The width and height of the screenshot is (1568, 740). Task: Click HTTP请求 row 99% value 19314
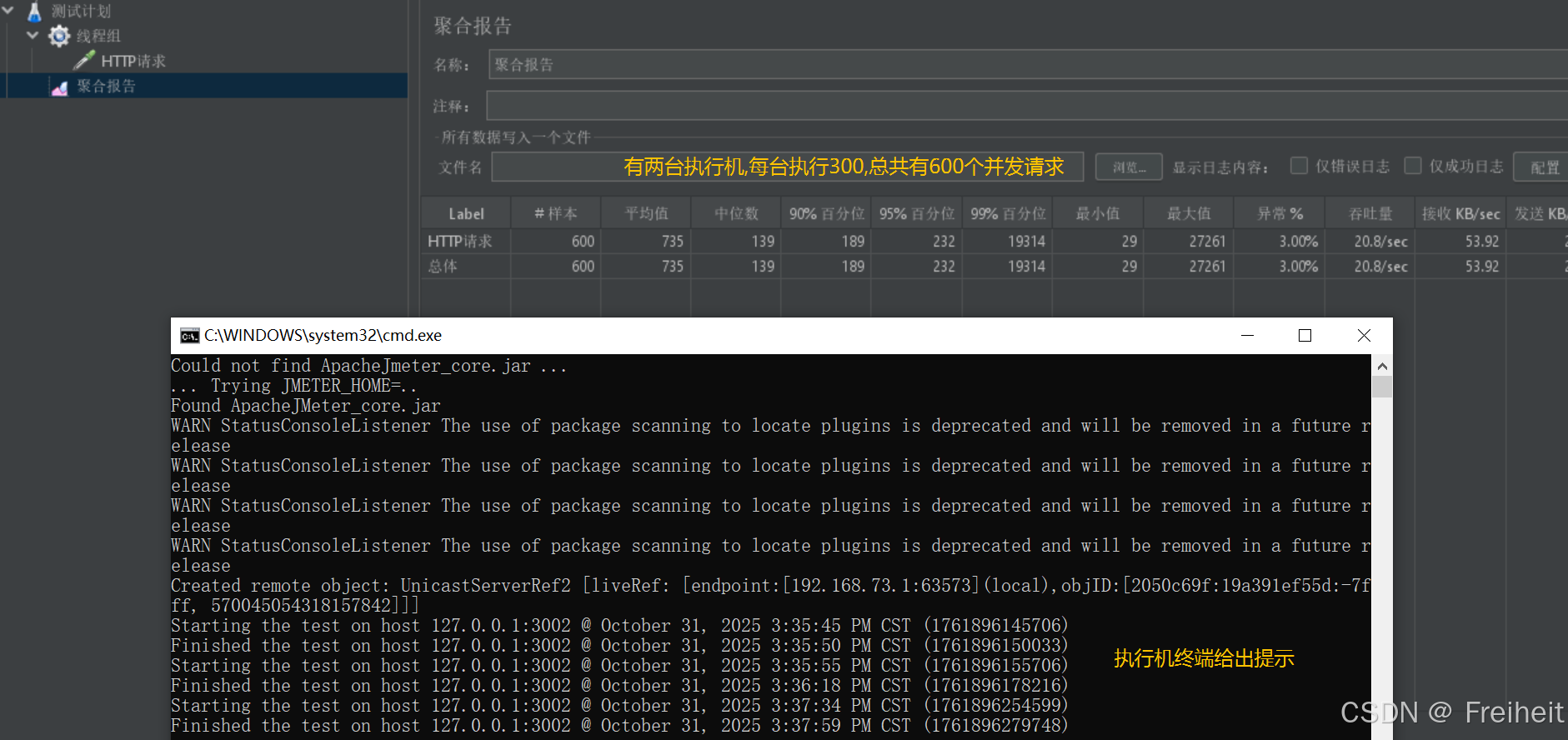[x=1008, y=242]
